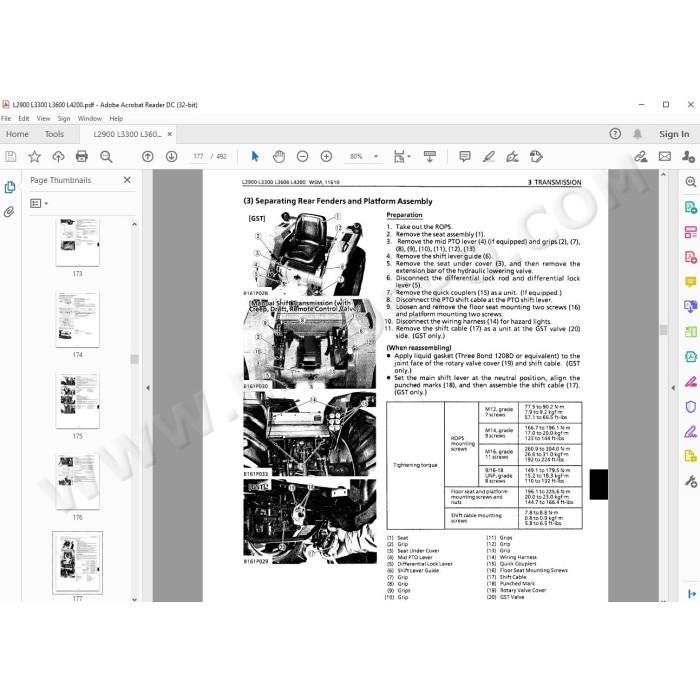Select the page 174 thumbnail
The image size is (700, 700).
point(78,319)
